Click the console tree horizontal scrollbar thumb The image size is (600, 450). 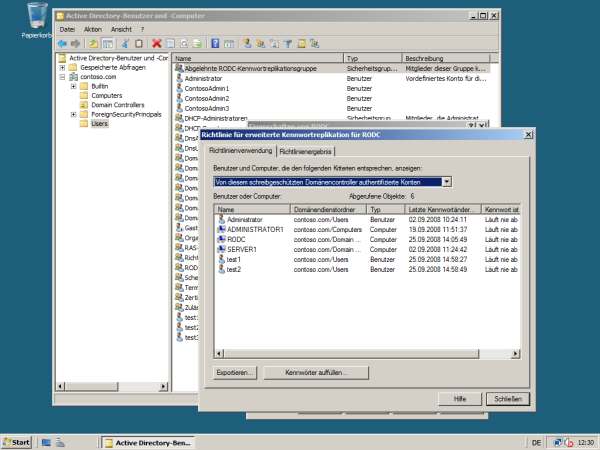click(91, 386)
